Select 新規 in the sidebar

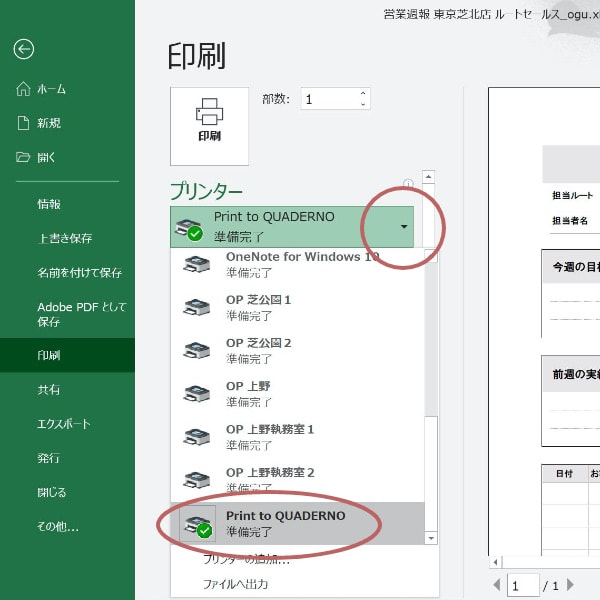point(49,123)
